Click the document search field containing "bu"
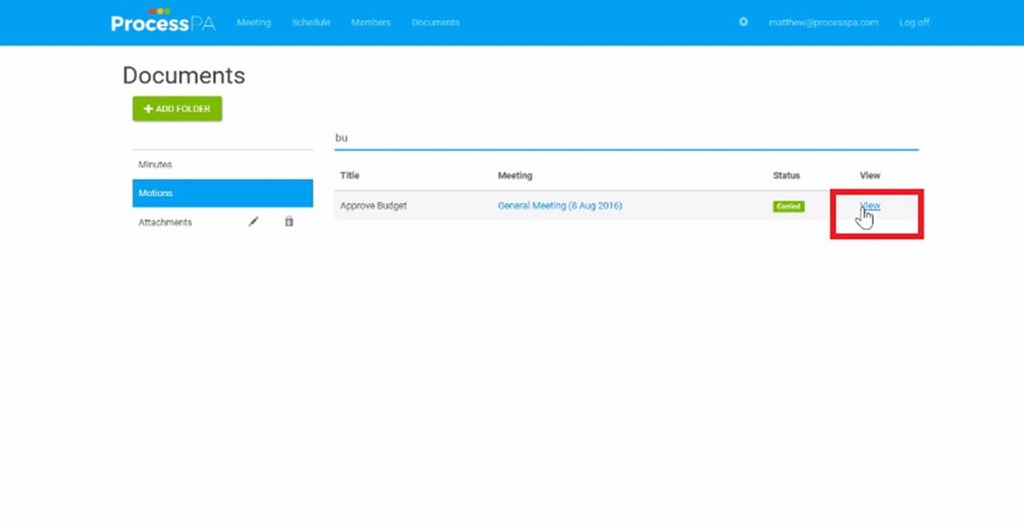 [x=625, y=138]
